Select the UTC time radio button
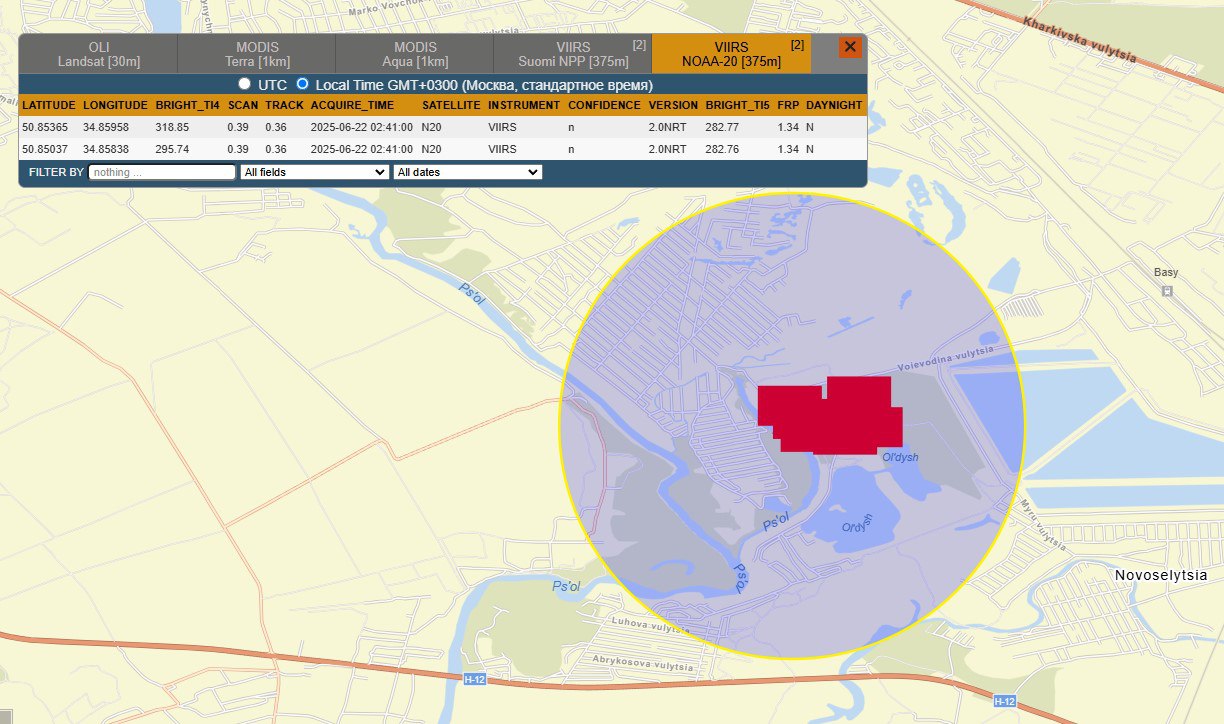 point(244,85)
